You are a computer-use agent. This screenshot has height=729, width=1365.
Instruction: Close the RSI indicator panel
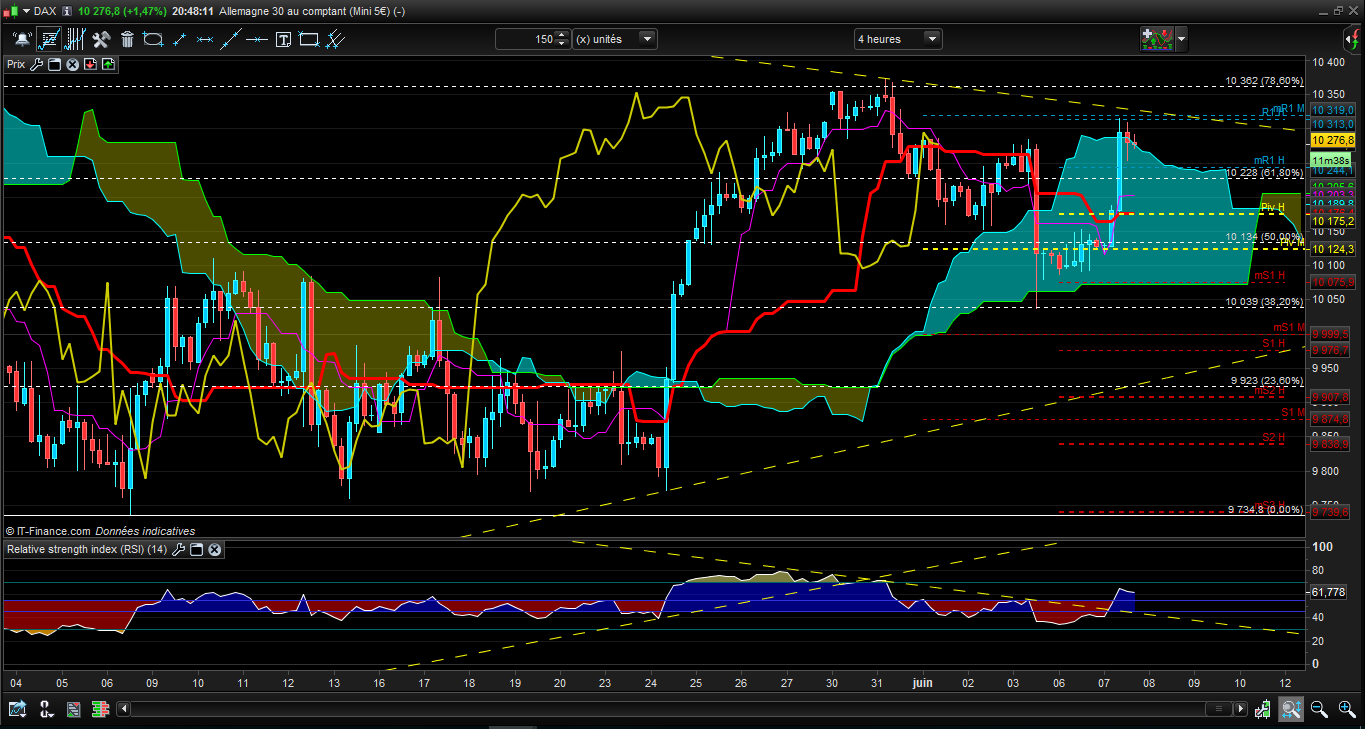214,549
